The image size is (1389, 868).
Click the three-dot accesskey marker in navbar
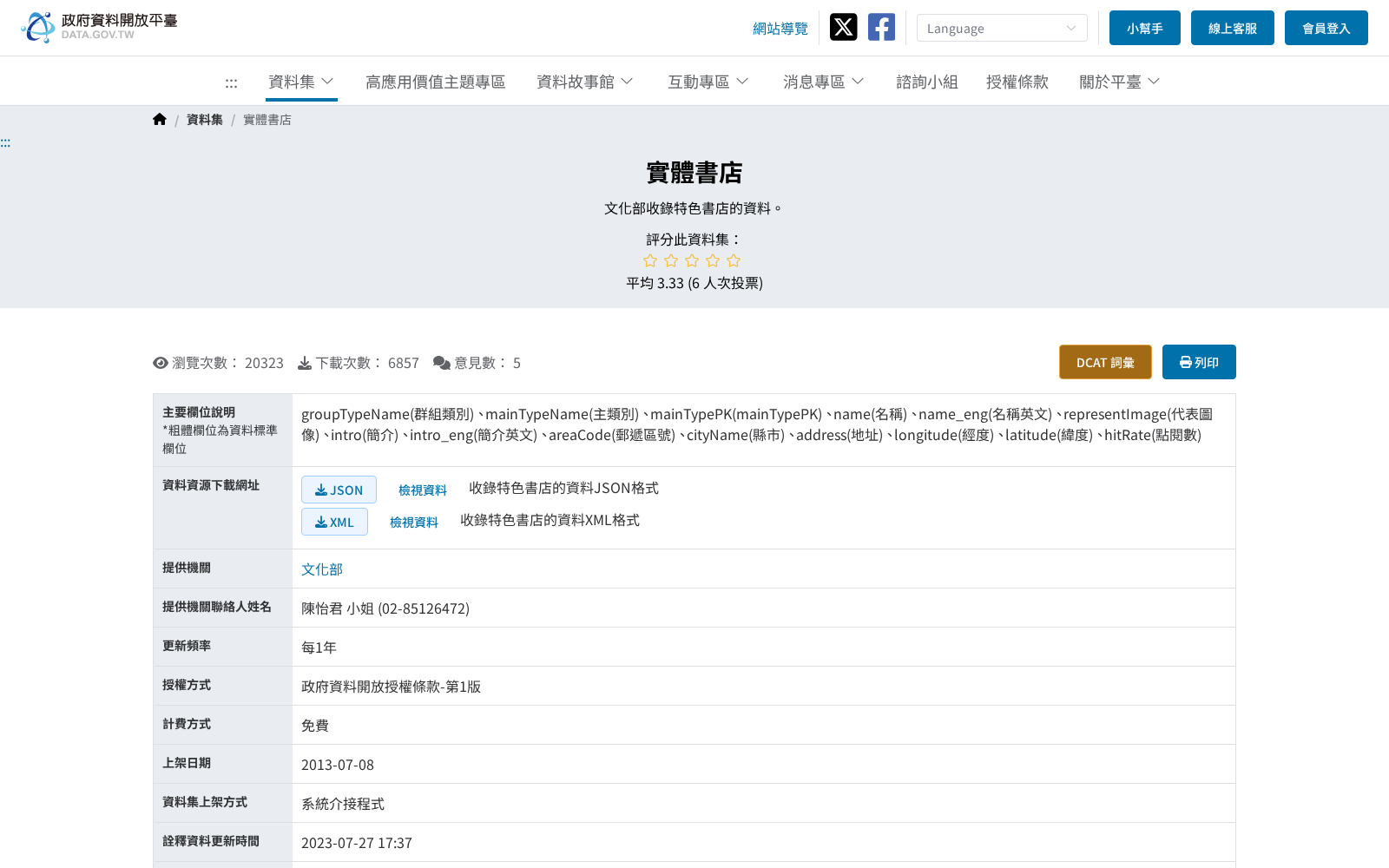click(x=231, y=83)
